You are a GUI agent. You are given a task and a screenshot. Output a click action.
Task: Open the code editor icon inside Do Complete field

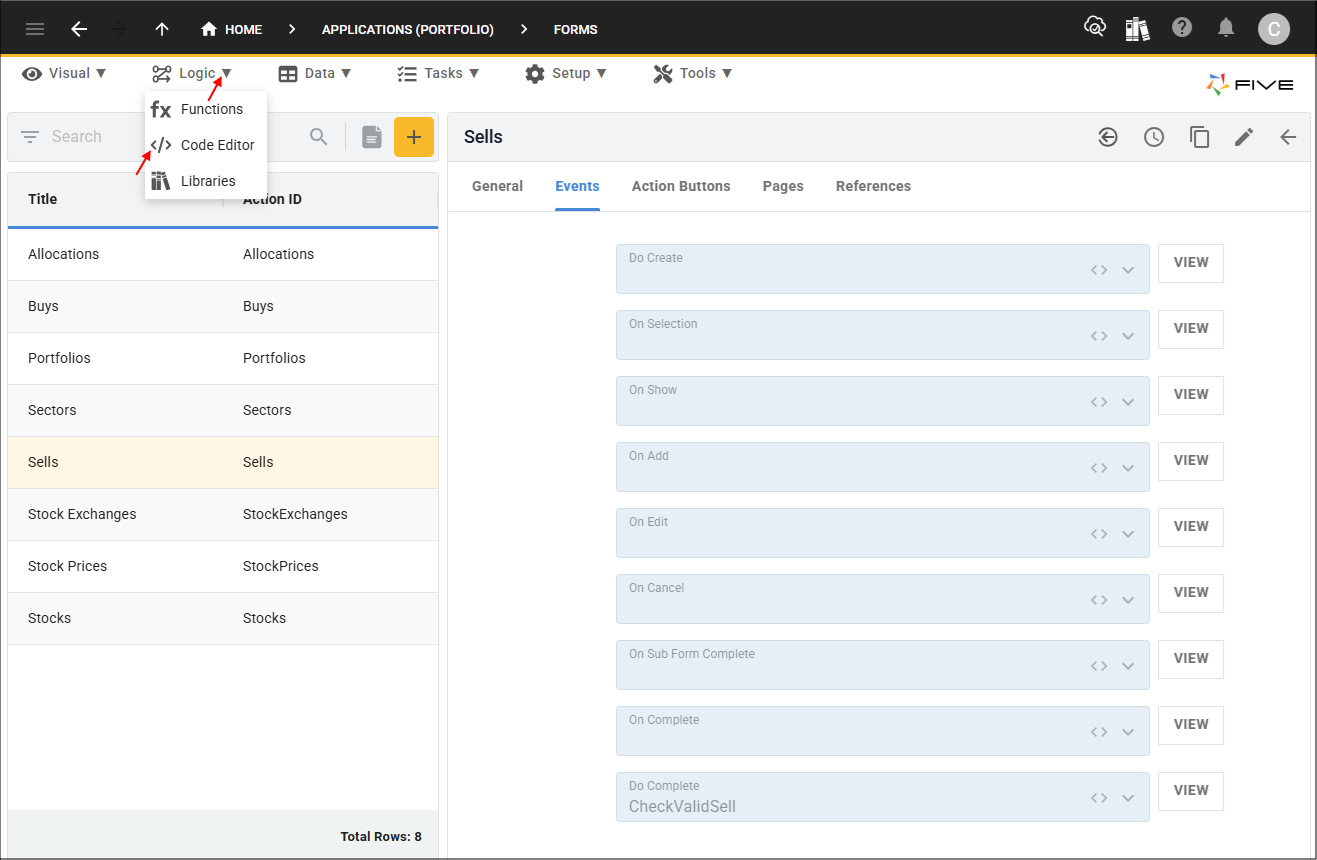tap(1098, 797)
